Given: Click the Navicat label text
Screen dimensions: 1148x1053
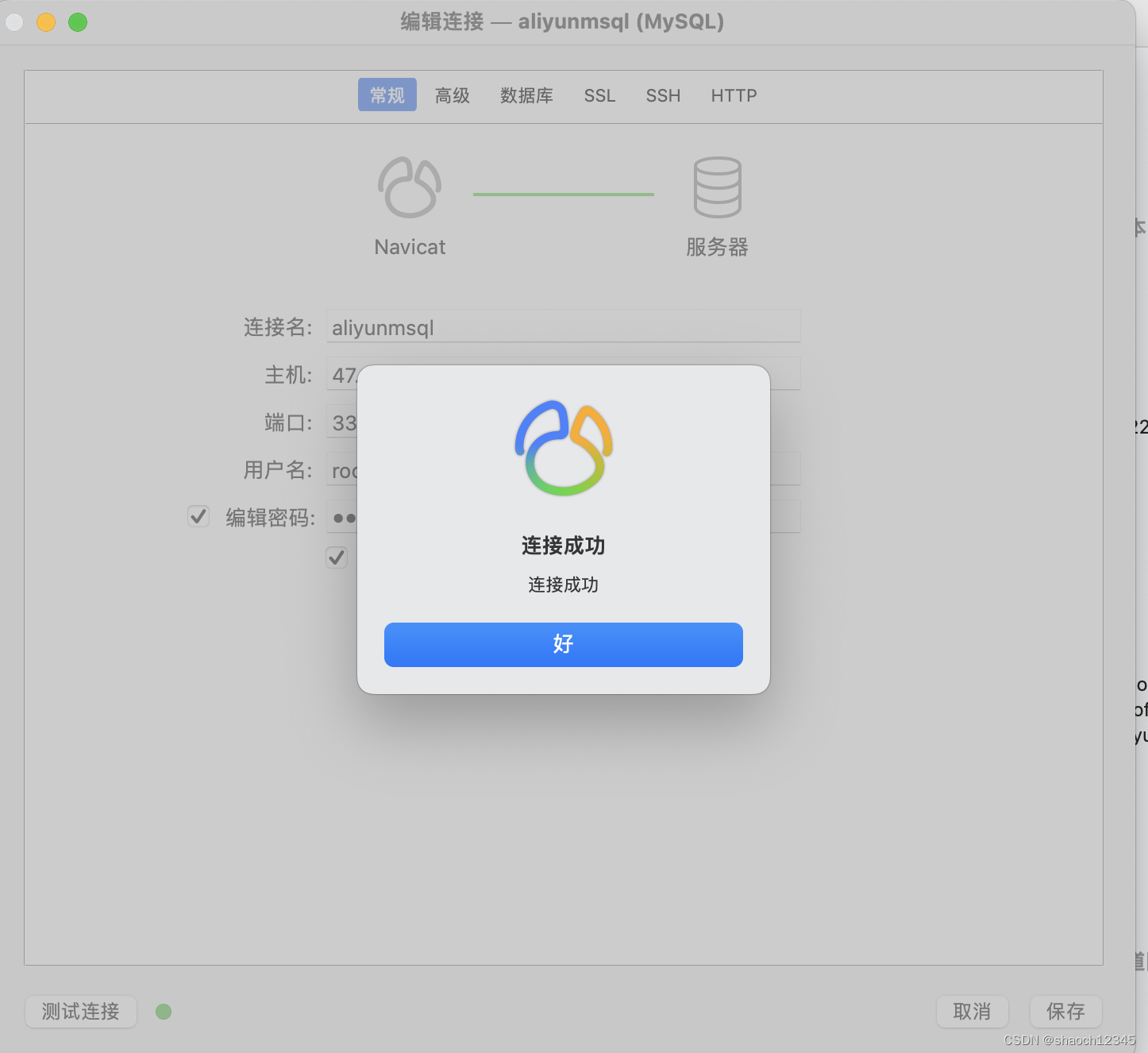Looking at the screenshot, I should (x=410, y=247).
